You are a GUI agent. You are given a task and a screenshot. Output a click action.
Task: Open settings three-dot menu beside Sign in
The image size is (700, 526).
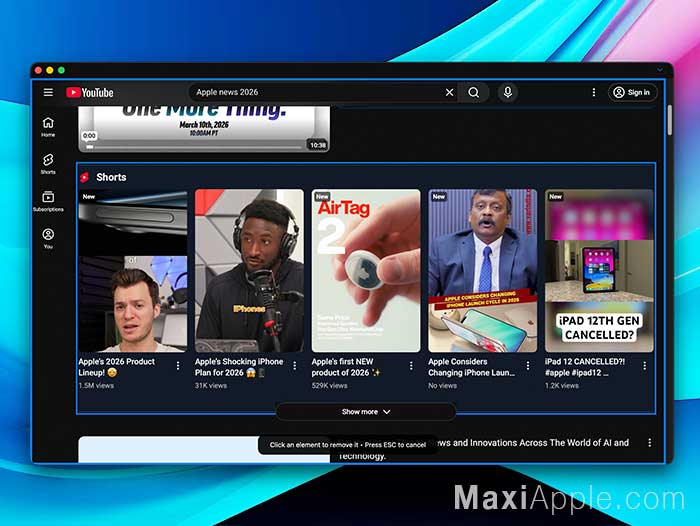(x=593, y=92)
